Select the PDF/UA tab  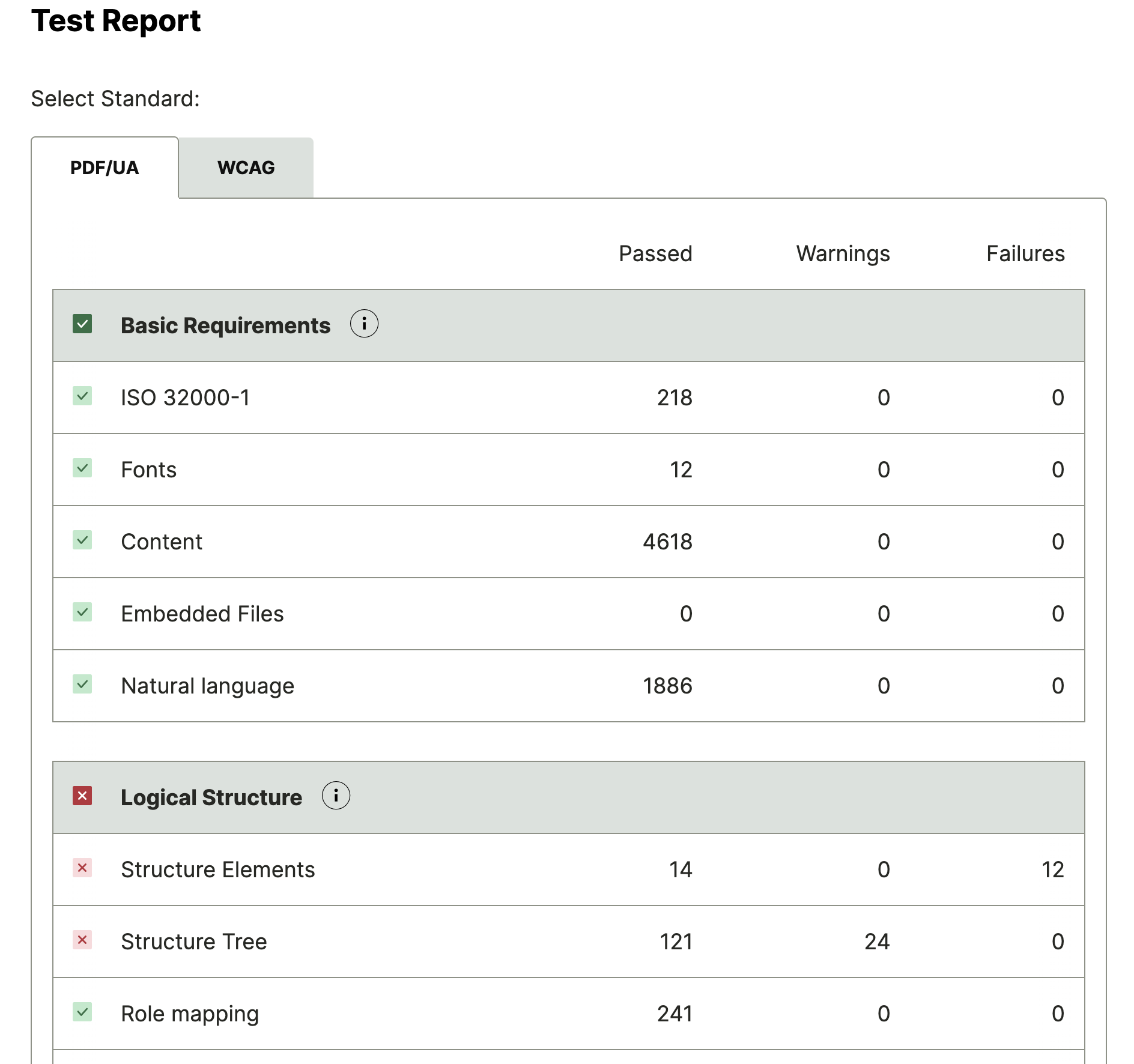[x=105, y=168]
